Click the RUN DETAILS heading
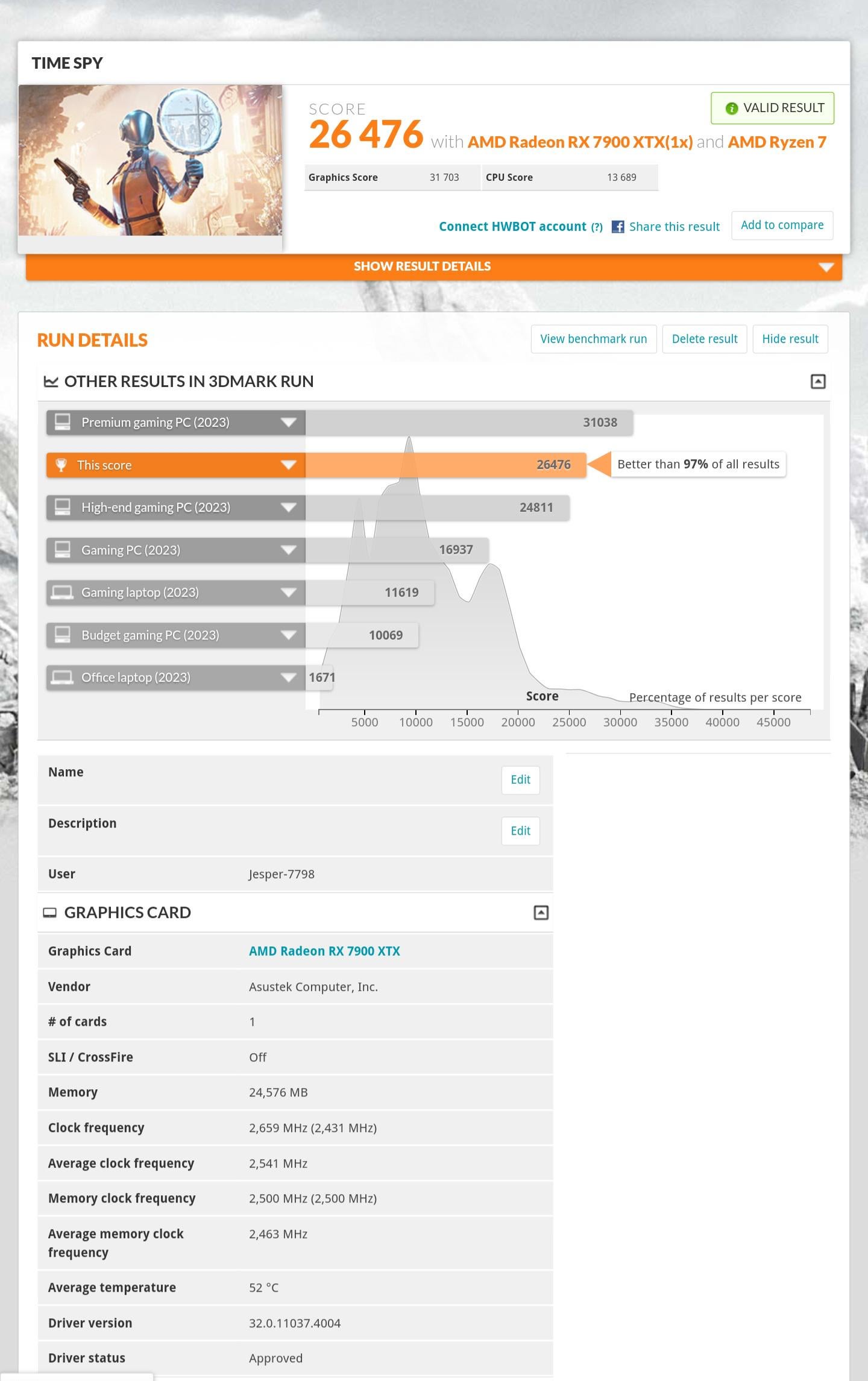This screenshot has height=1381, width=868. [92, 341]
